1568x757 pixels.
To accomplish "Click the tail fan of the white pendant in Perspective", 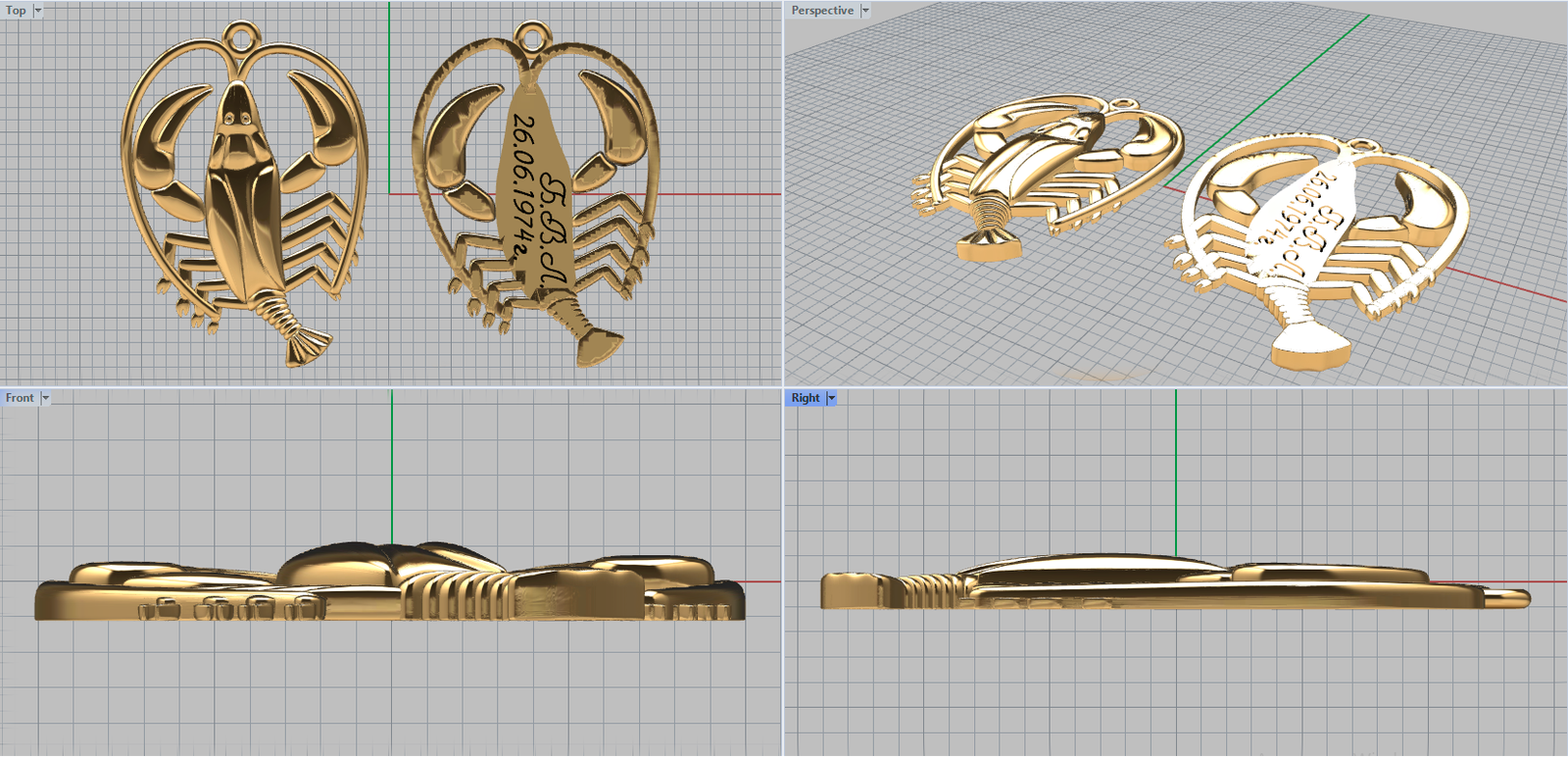I will tap(1313, 348).
